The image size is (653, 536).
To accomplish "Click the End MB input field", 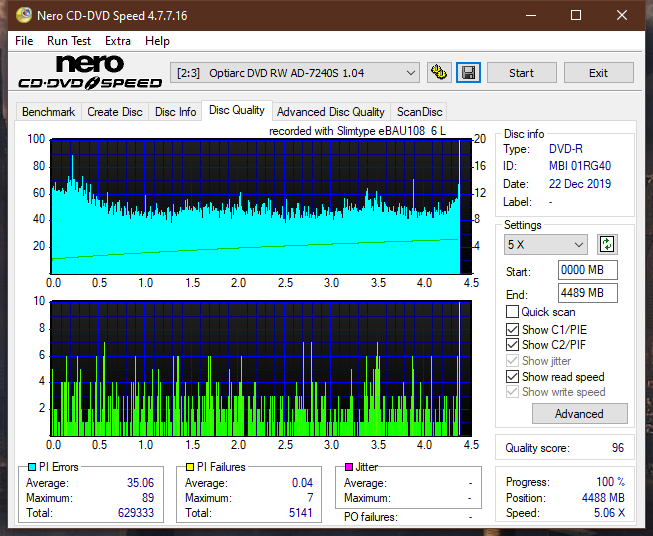I will tap(587, 293).
